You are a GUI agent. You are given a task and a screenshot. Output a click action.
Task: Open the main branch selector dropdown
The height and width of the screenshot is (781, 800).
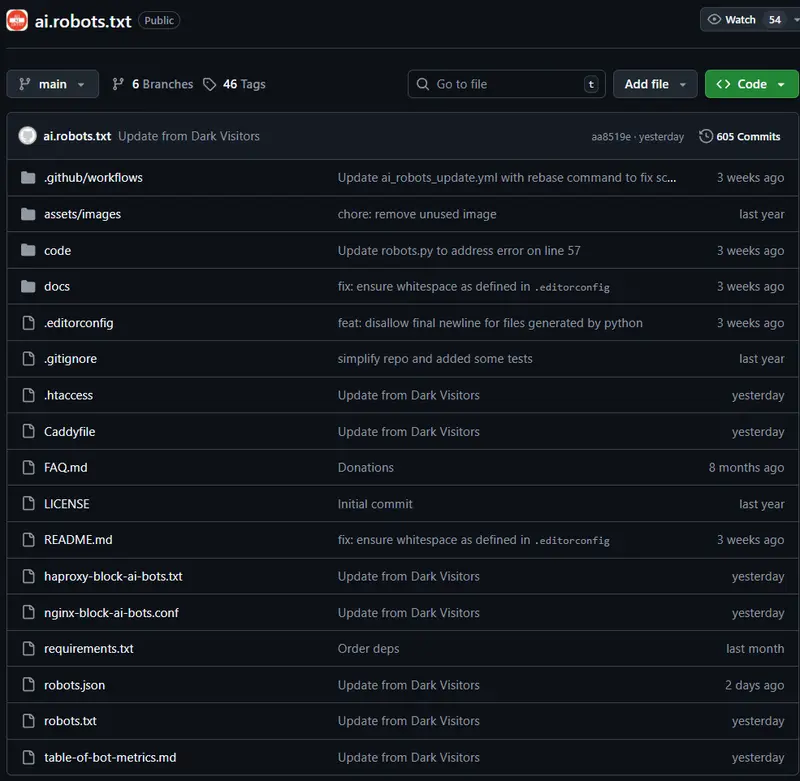[x=52, y=84]
